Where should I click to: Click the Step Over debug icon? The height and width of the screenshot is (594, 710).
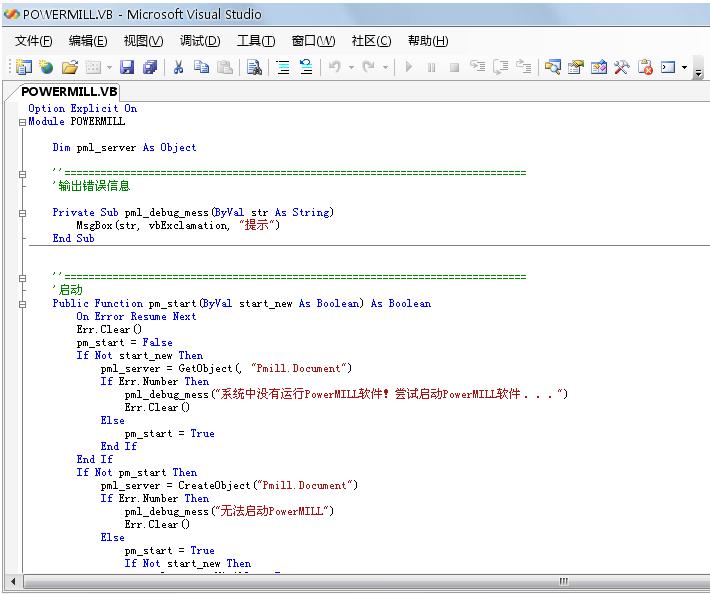500,67
